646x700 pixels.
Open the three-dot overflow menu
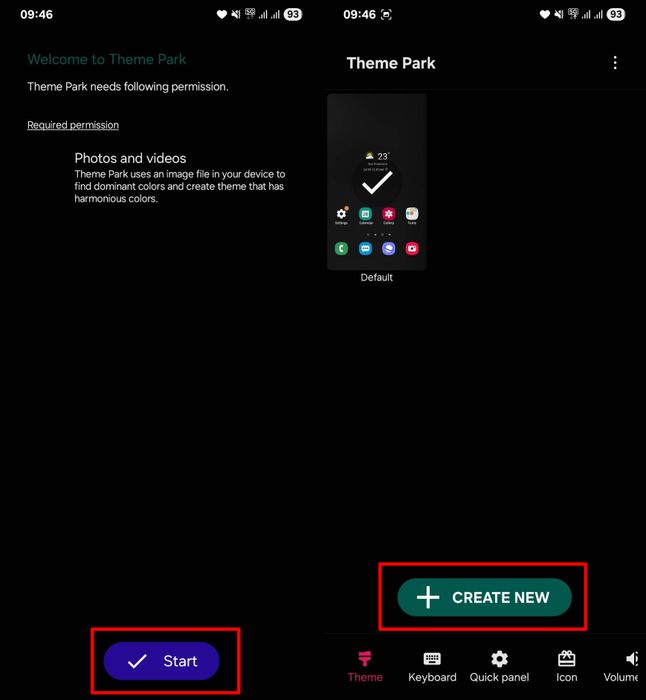(615, 62)
